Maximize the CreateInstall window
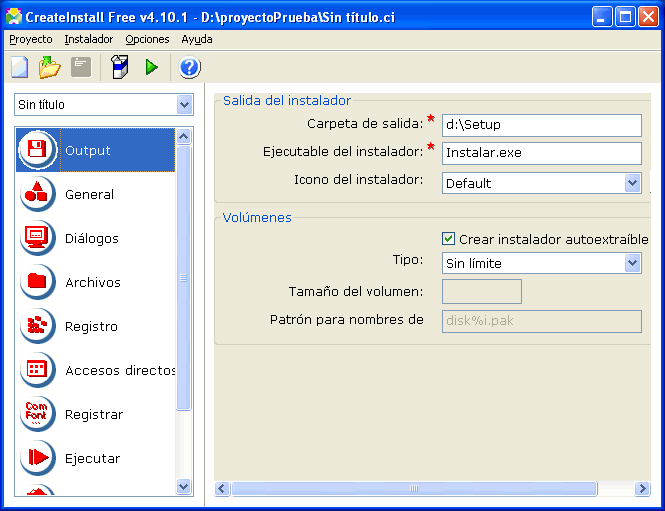Screen dimensions: 665x511 pyautogui.click(x=625, y=17)
